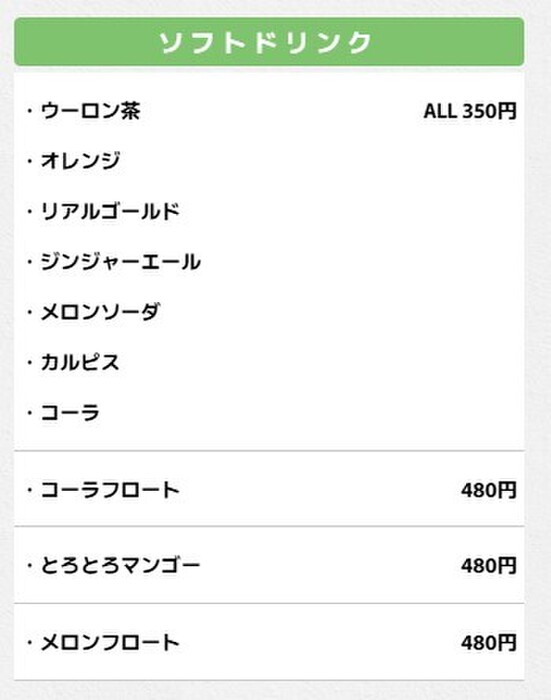This screenshot has height=700, width=551.
Task: Click the bullet before ウーロン茶
Action: [30, 111]
